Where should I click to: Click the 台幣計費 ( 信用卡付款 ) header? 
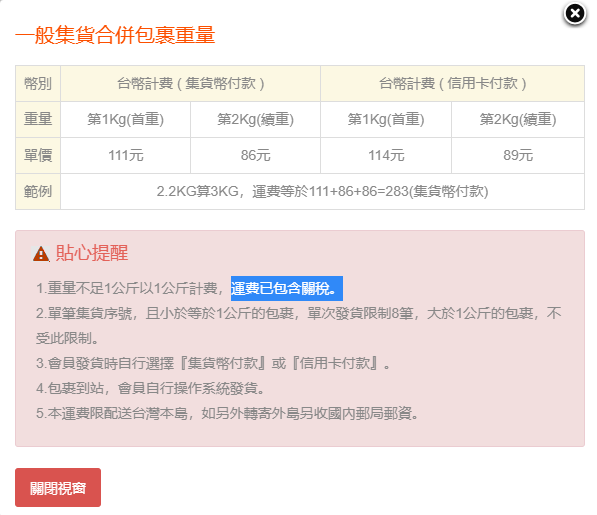(452, 83)
